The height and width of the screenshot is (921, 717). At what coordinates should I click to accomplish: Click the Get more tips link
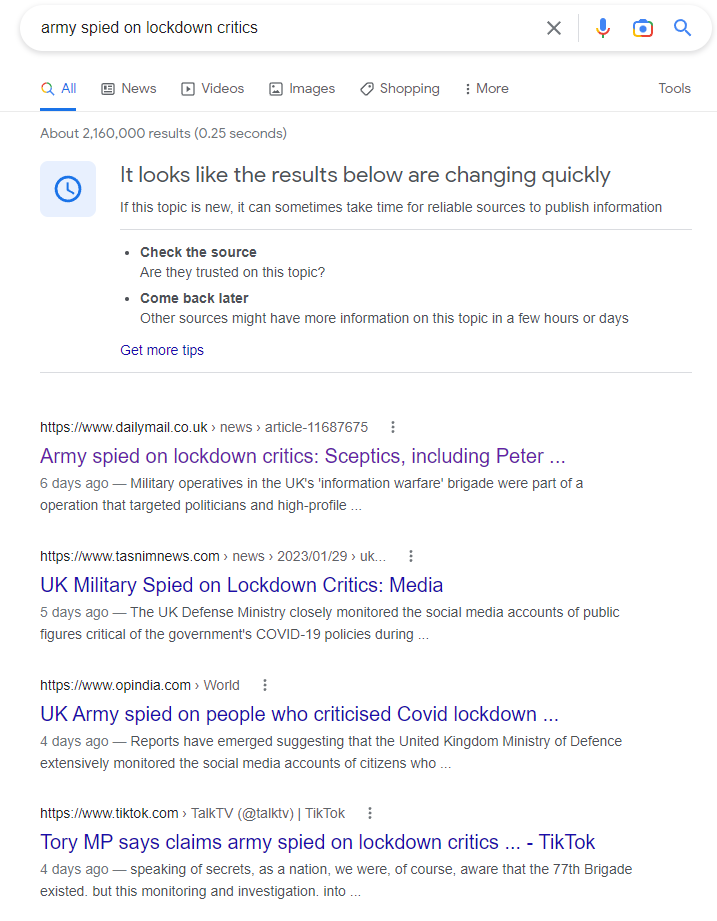162,350
